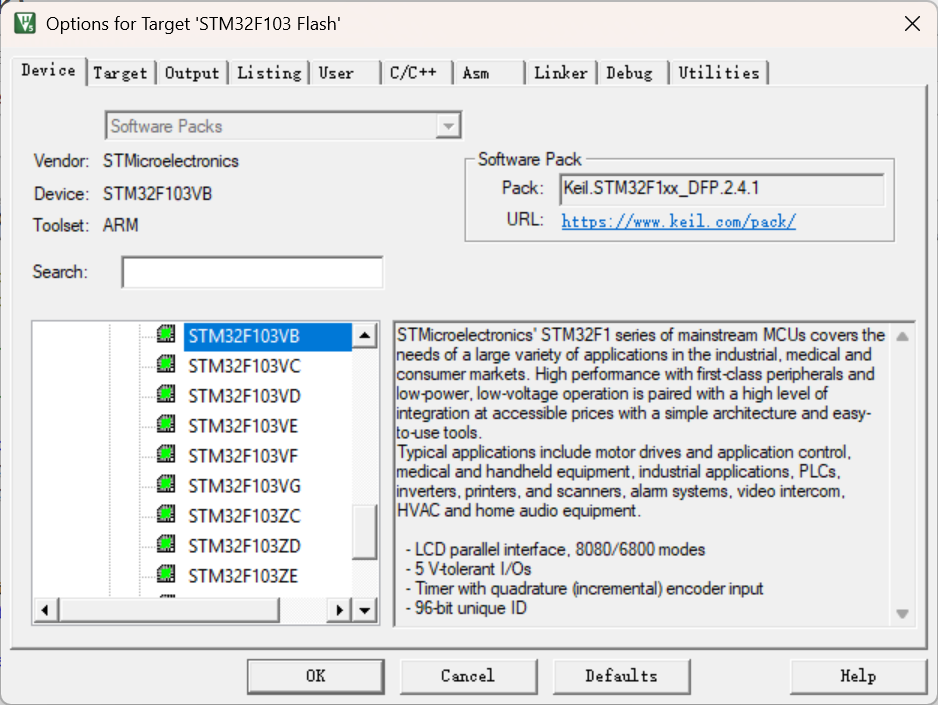This screenshot has width=938, height=705.
Task: Click device list vertical scrollbar thumb
Action: (364, 532)
